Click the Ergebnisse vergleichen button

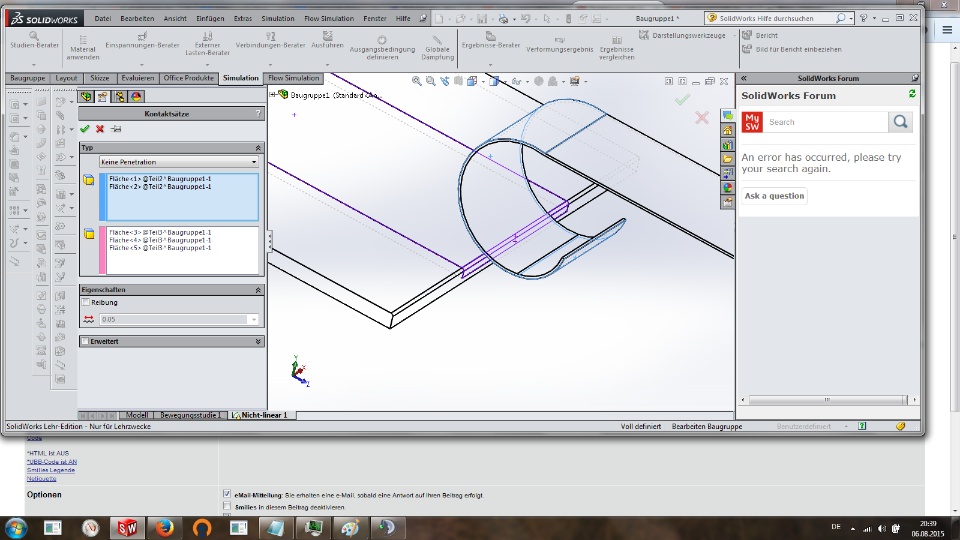point(617,48)
